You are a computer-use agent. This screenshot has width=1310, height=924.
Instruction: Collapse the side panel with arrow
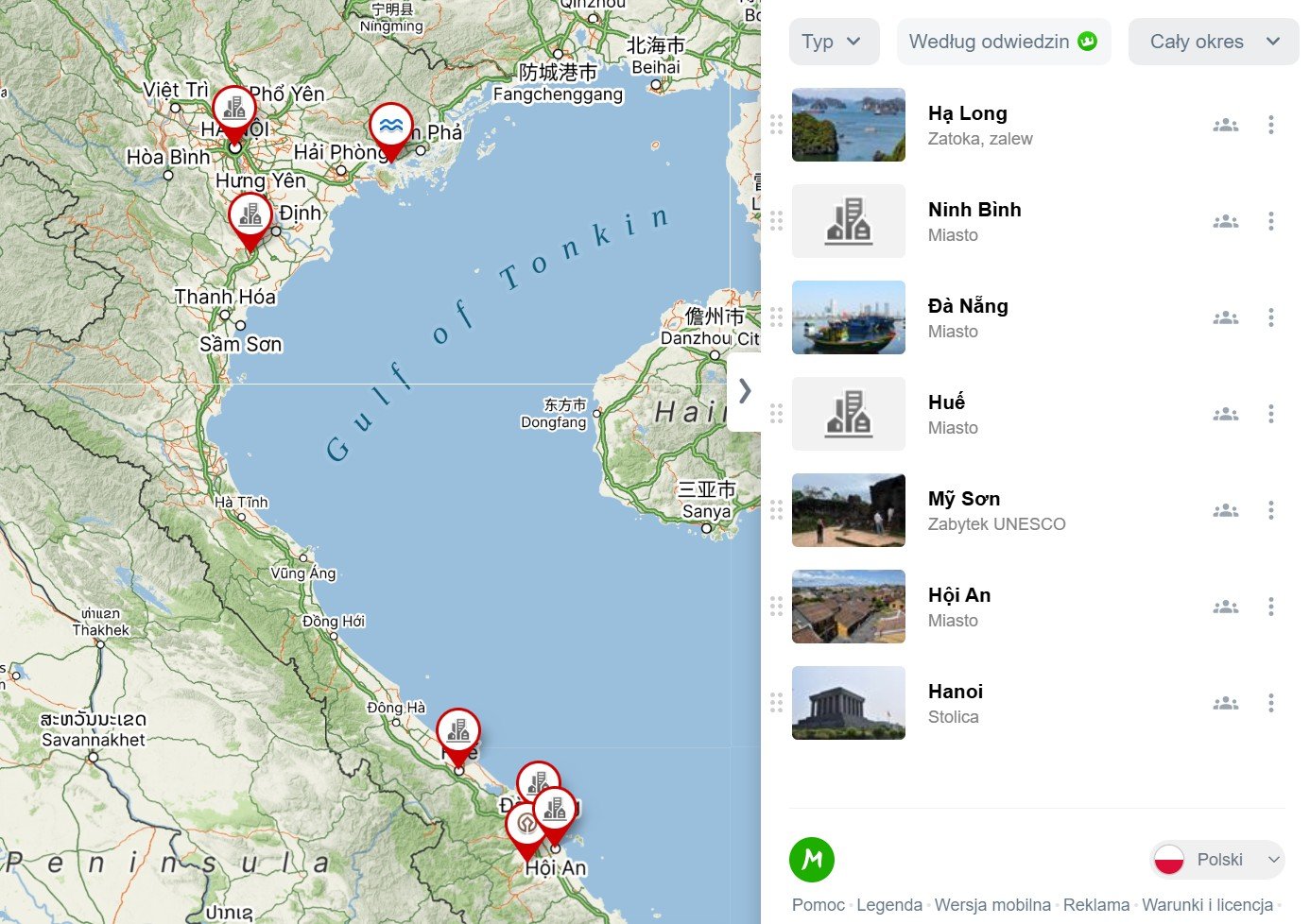coord(745,390)
